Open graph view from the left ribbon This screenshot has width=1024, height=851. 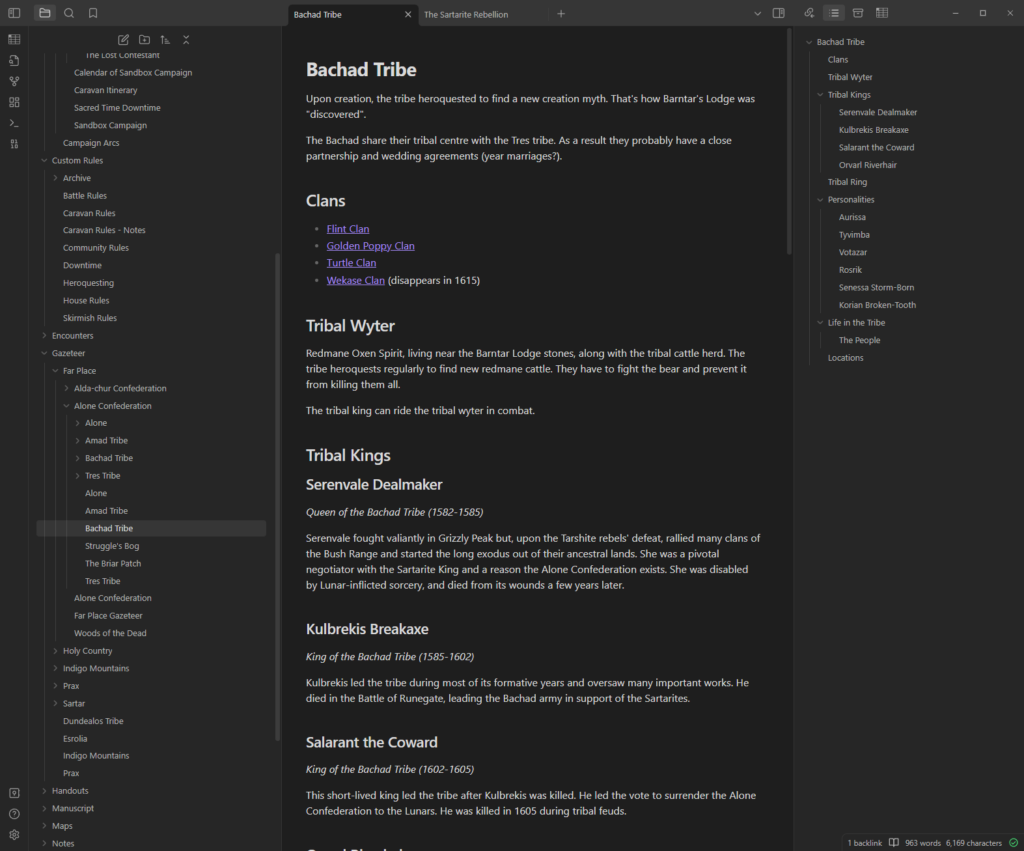14,81
